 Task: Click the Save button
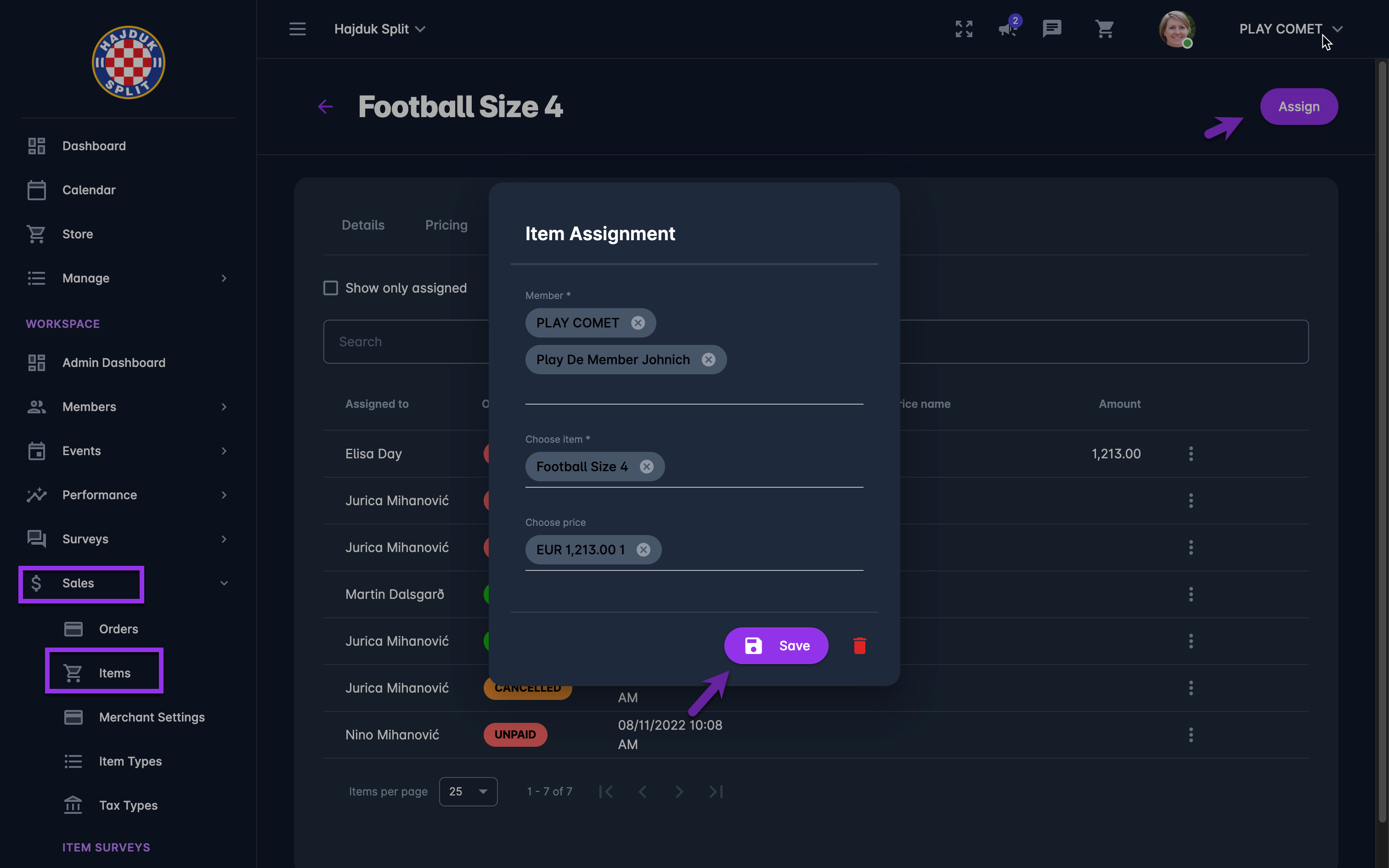(x=776, y=646)
